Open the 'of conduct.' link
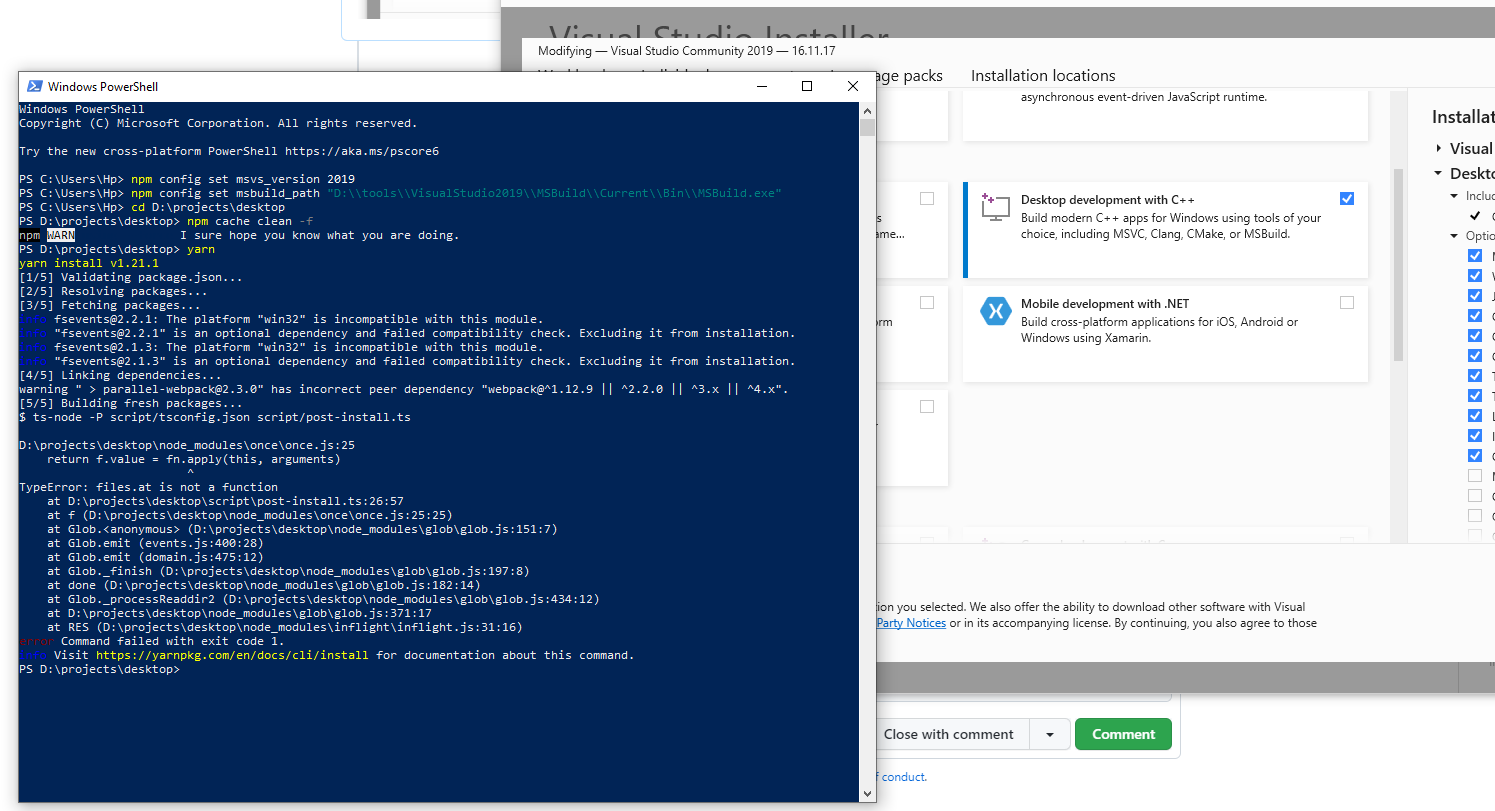The image size is (1495, 811). (x=901, y=776)
